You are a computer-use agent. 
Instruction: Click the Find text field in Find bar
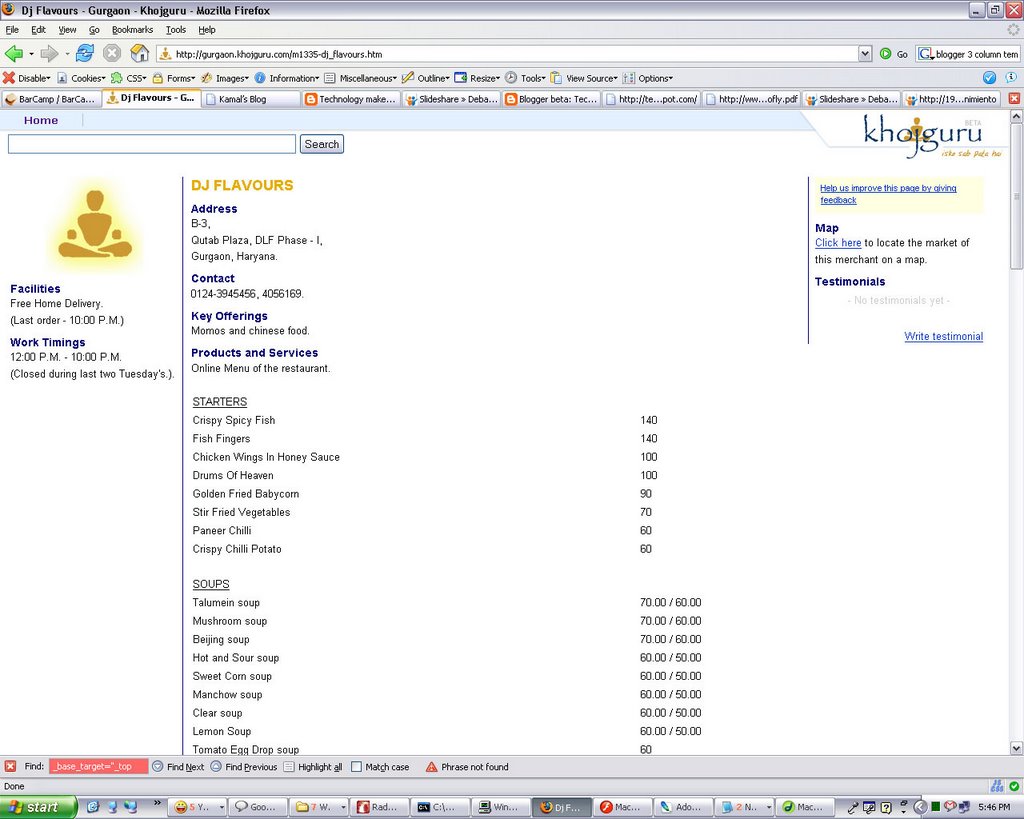(99, 767)
